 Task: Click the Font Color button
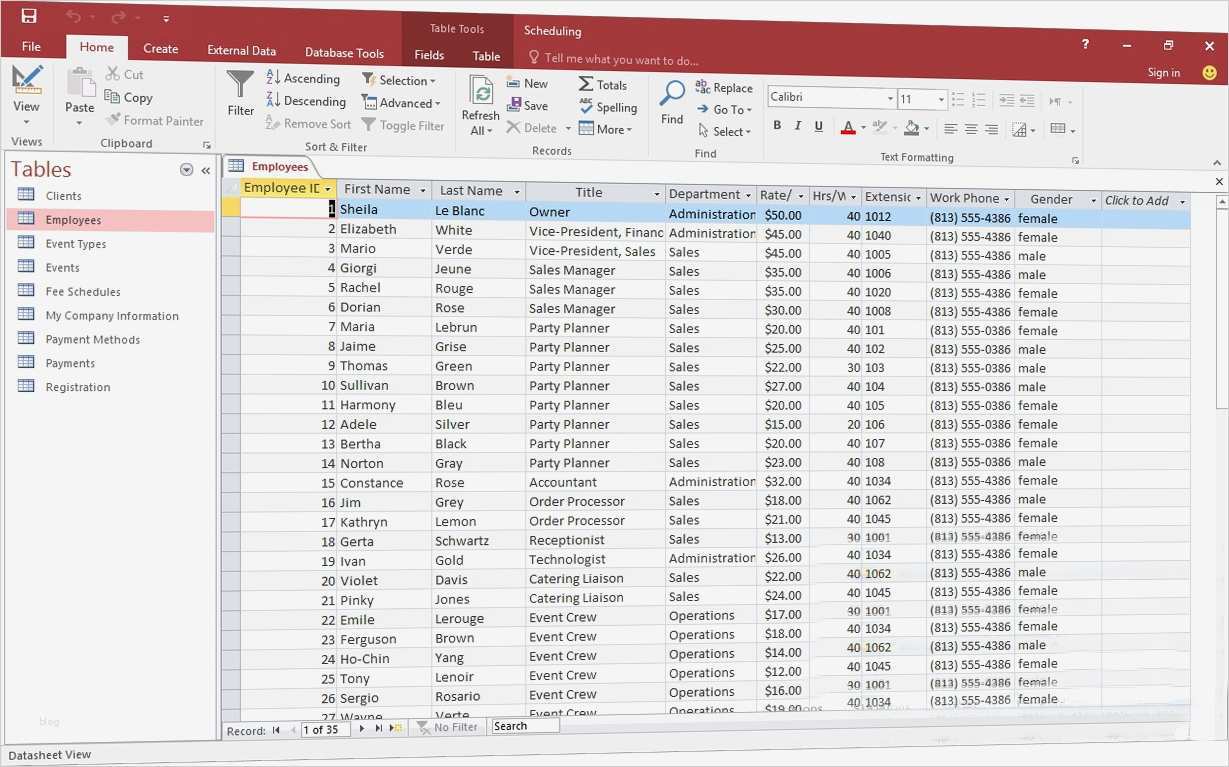tap(848, 127)
